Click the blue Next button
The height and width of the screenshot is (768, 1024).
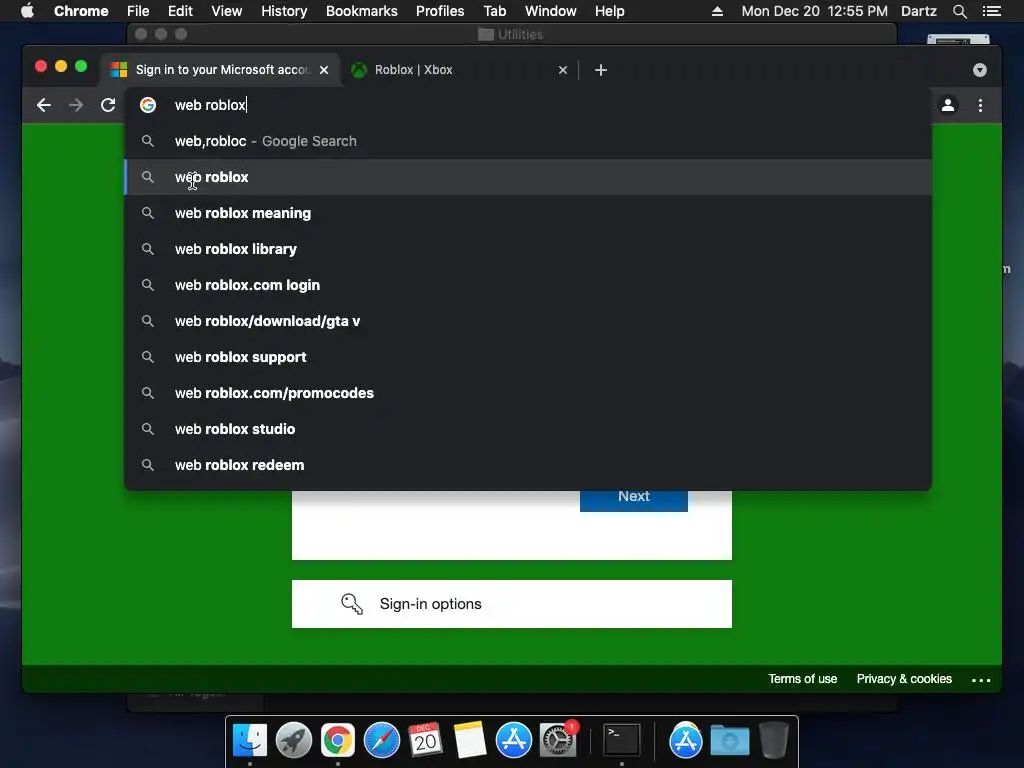pos(633,500)
